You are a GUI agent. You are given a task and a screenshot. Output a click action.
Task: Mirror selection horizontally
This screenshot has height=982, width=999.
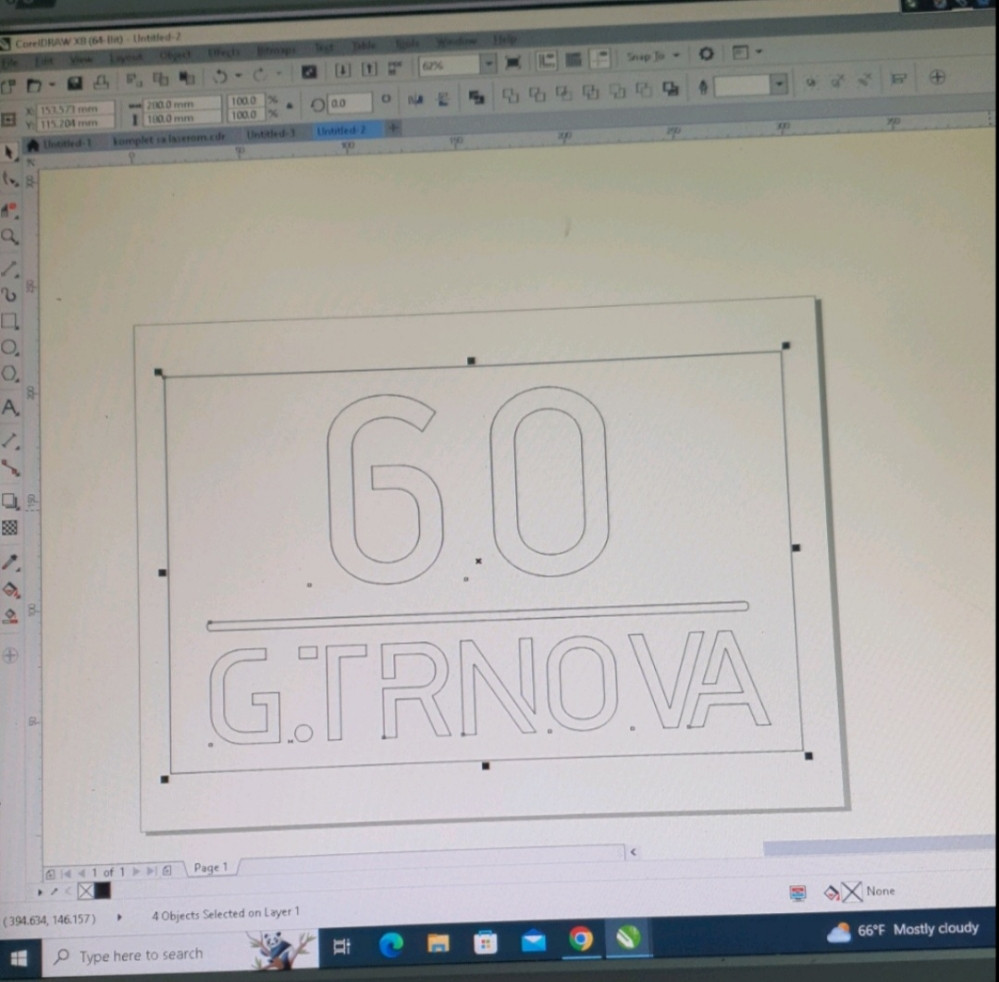tap(415, 99)
